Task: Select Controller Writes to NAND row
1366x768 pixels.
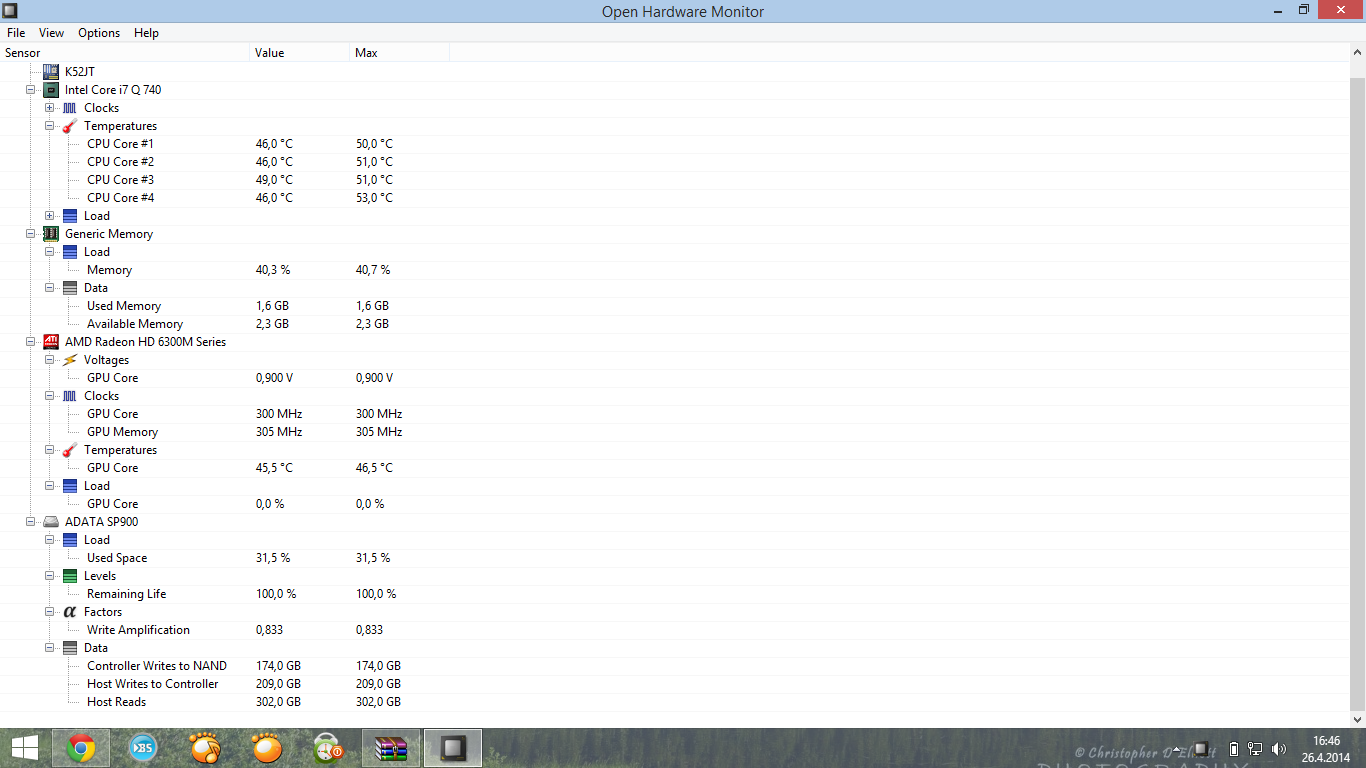Action: pos(674,666)
